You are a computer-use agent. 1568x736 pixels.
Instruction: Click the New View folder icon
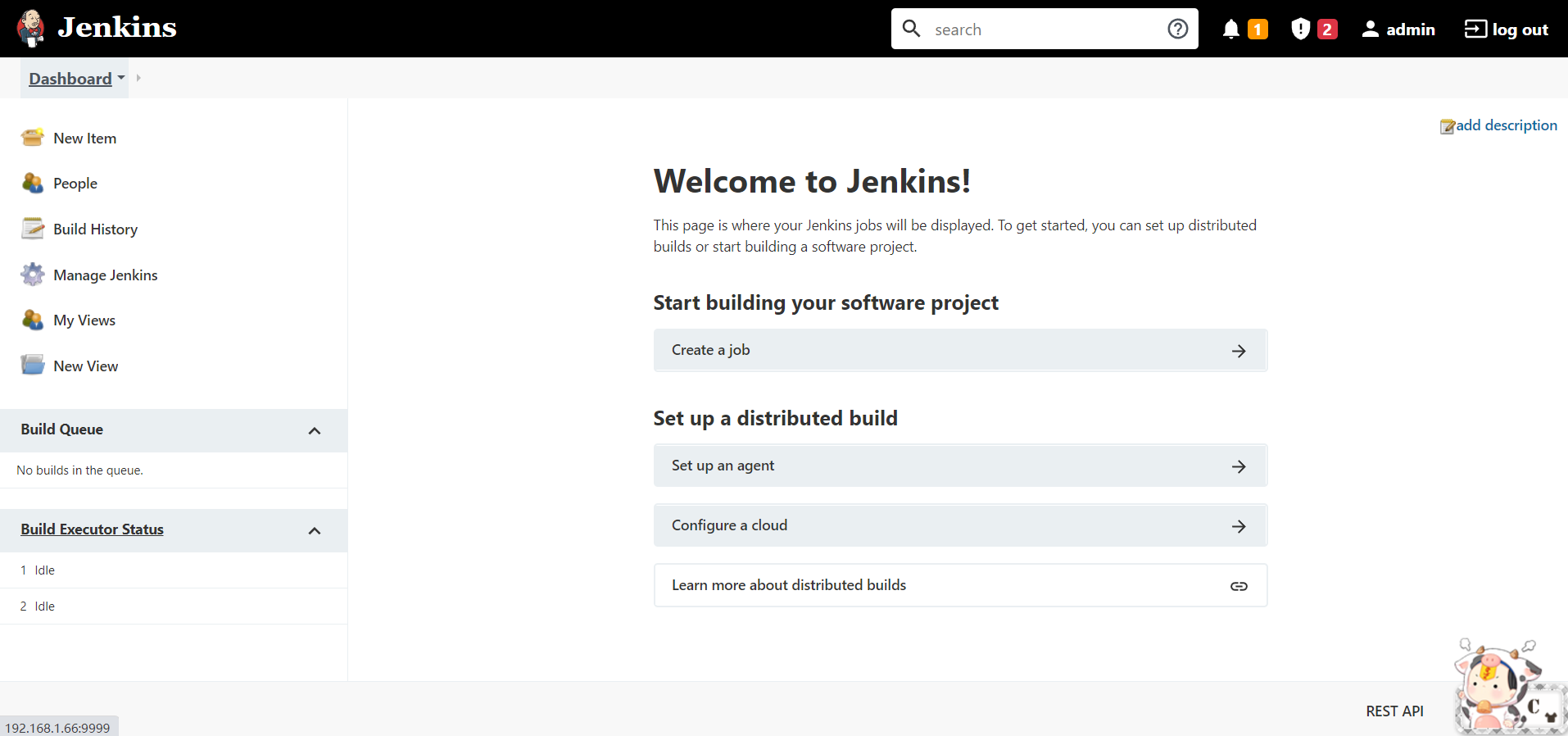click(33, 366)
